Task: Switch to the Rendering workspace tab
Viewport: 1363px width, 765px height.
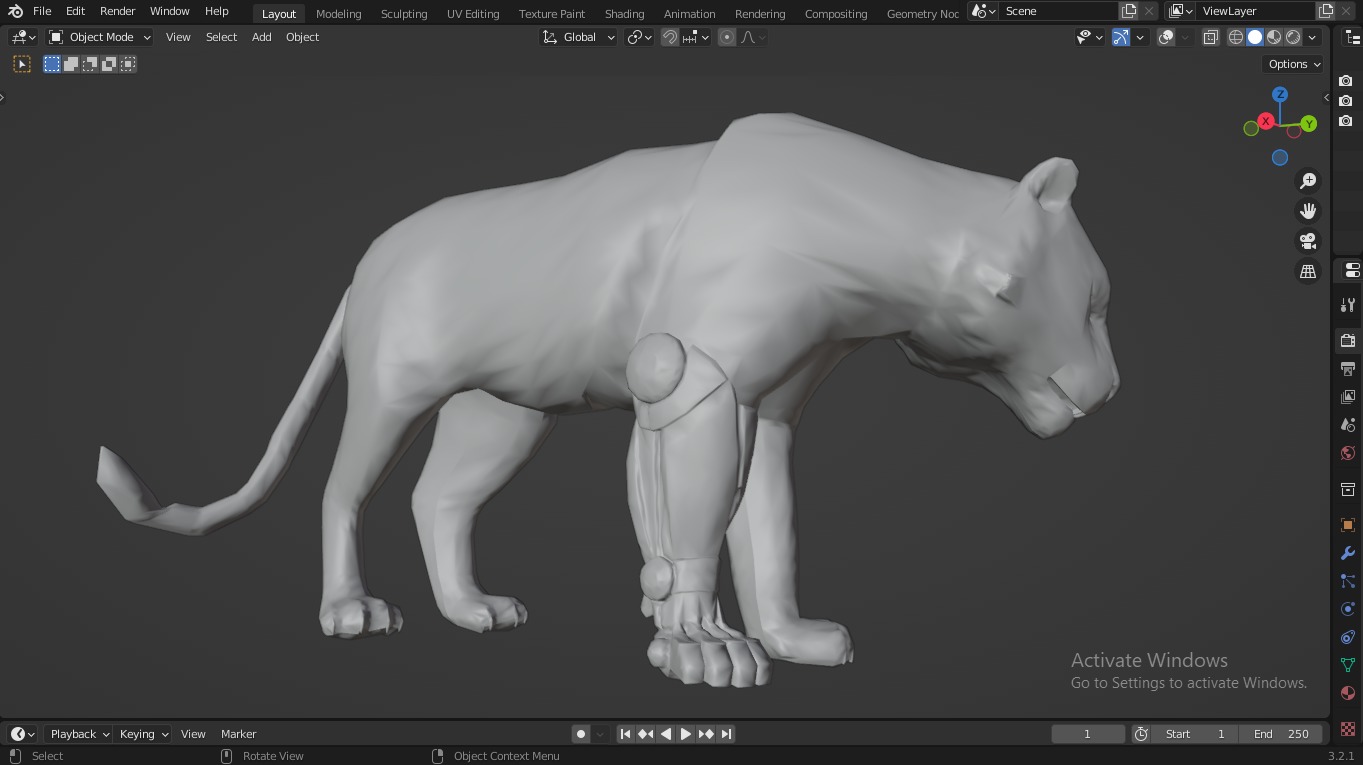Action: click(x=760, y=13)
